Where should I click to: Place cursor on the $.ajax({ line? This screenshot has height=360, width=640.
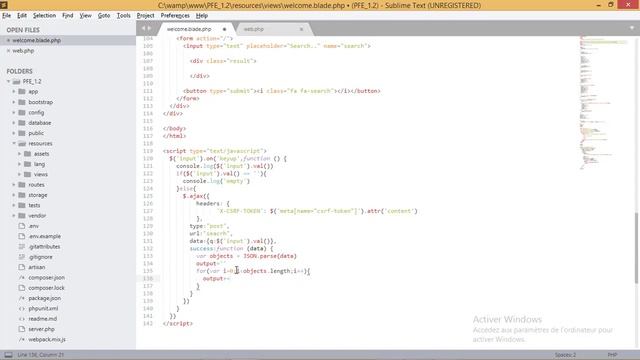(196, 196)
